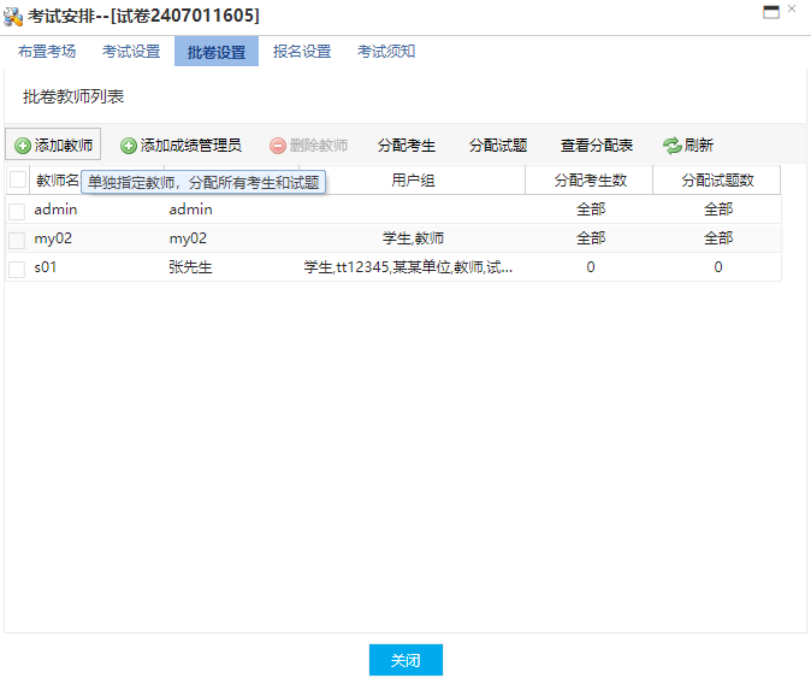The image size is (812, 690).
Task: Open the 考试须知 tab
Action: (386, 52)
